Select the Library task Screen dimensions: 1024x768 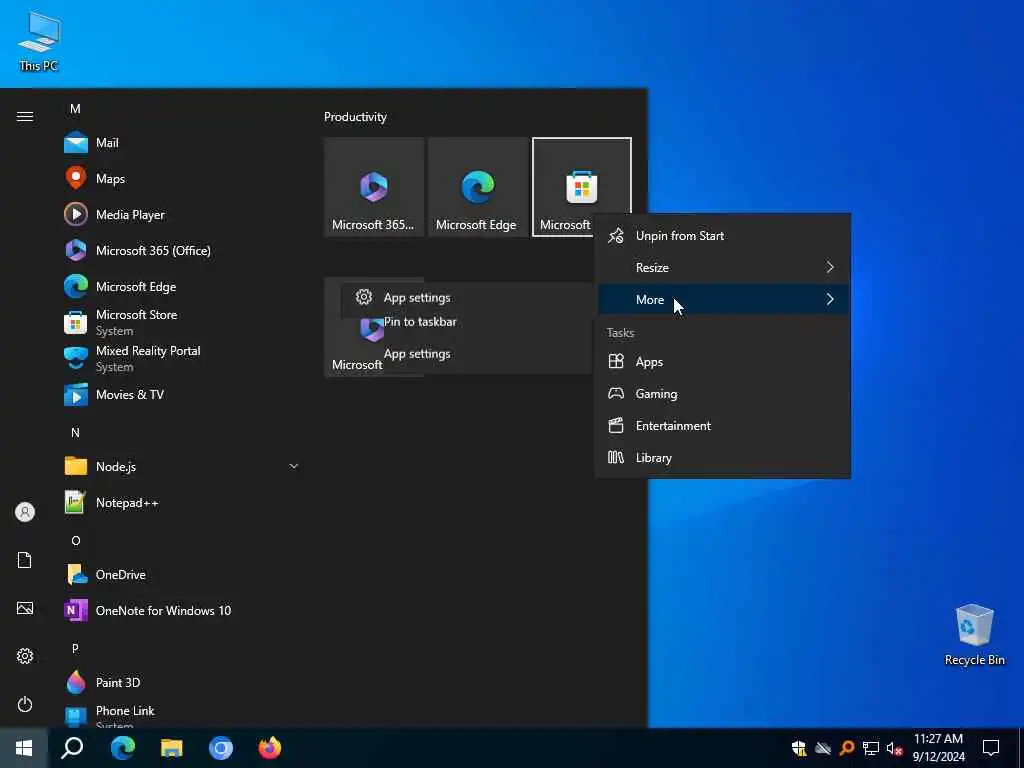[723, 458]
